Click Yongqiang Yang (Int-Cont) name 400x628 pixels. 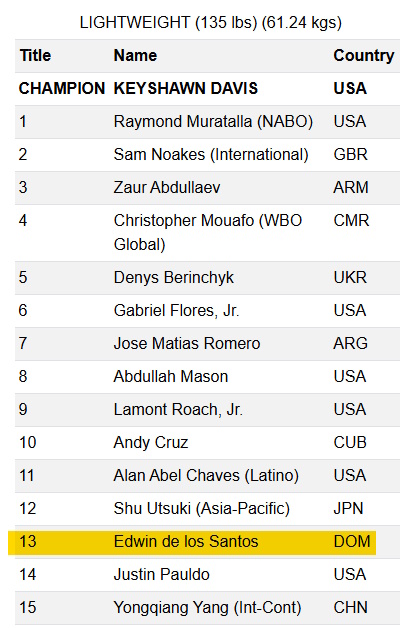[207, 608]
